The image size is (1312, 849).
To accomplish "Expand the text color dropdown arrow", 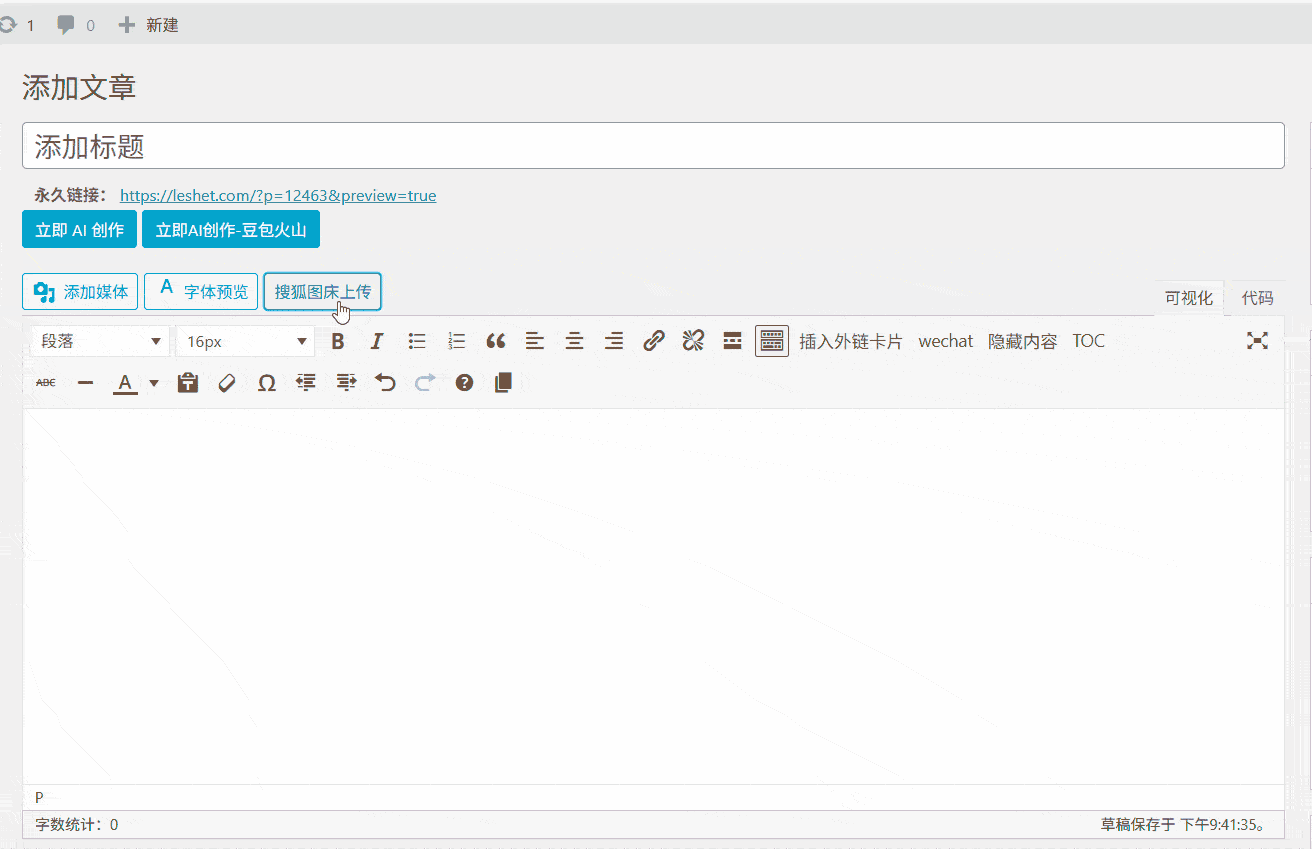I will point(154,382).
